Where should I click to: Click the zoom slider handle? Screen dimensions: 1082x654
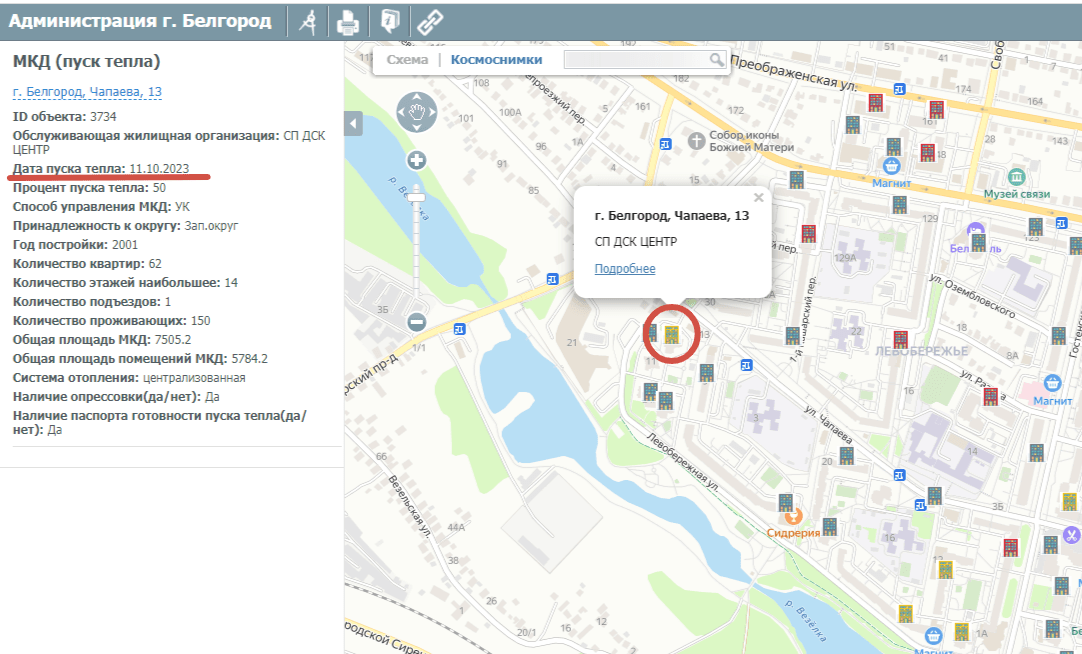pos(417,198)
